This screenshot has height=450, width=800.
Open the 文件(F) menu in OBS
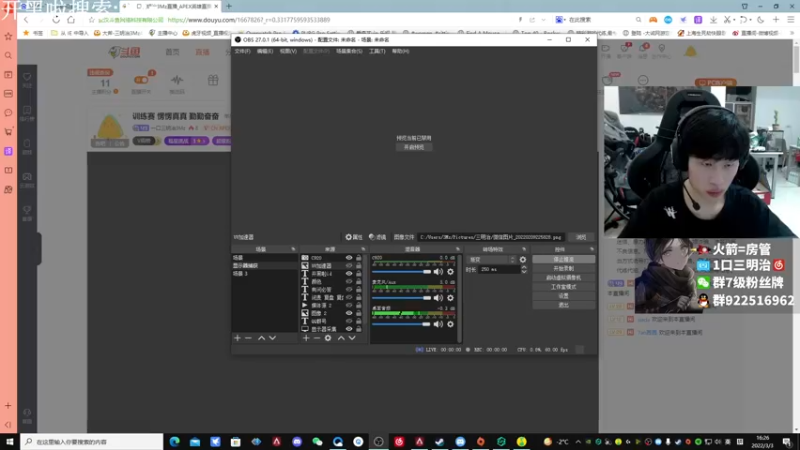242,51
